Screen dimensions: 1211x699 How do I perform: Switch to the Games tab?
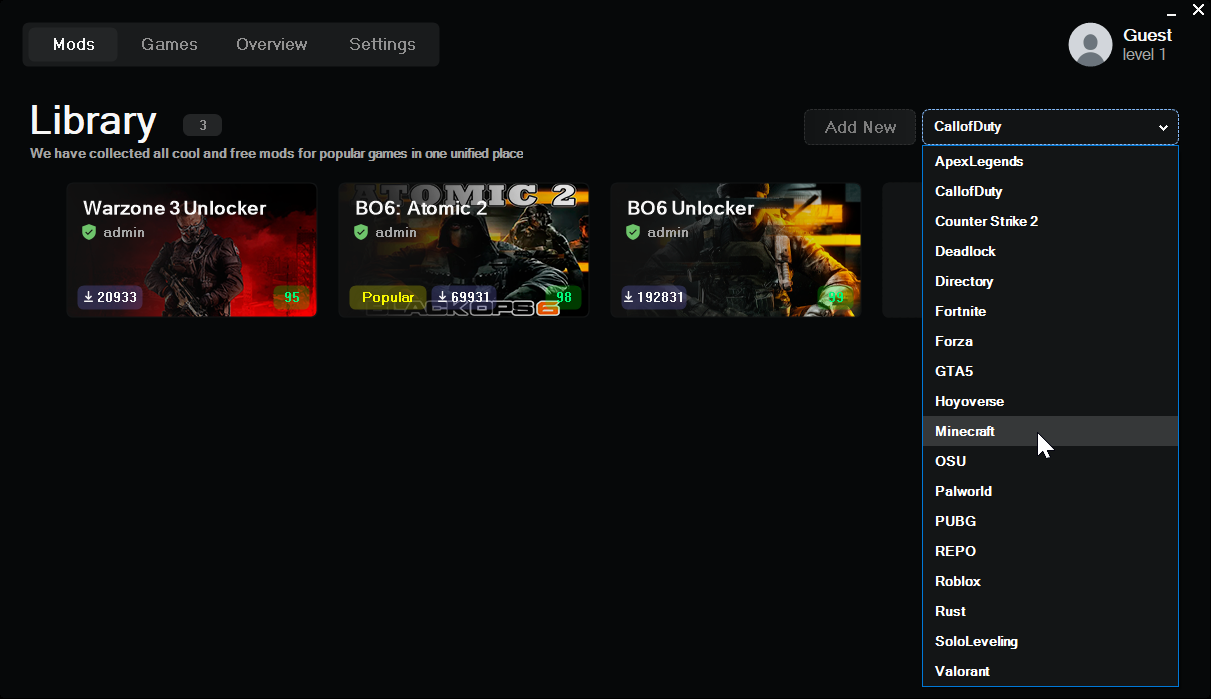[x=169, y=44]
